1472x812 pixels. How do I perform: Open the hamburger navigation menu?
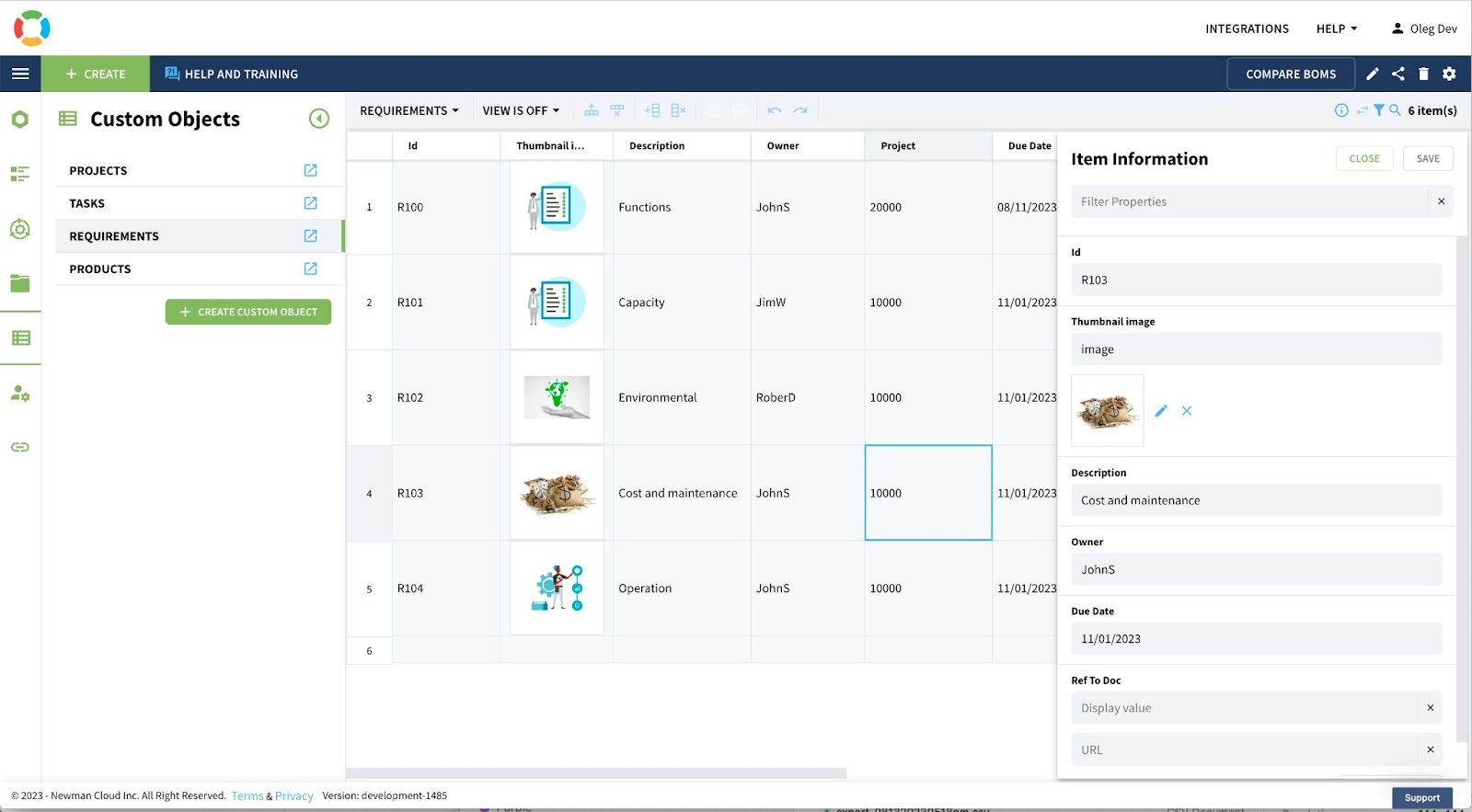tap(20, 74)
